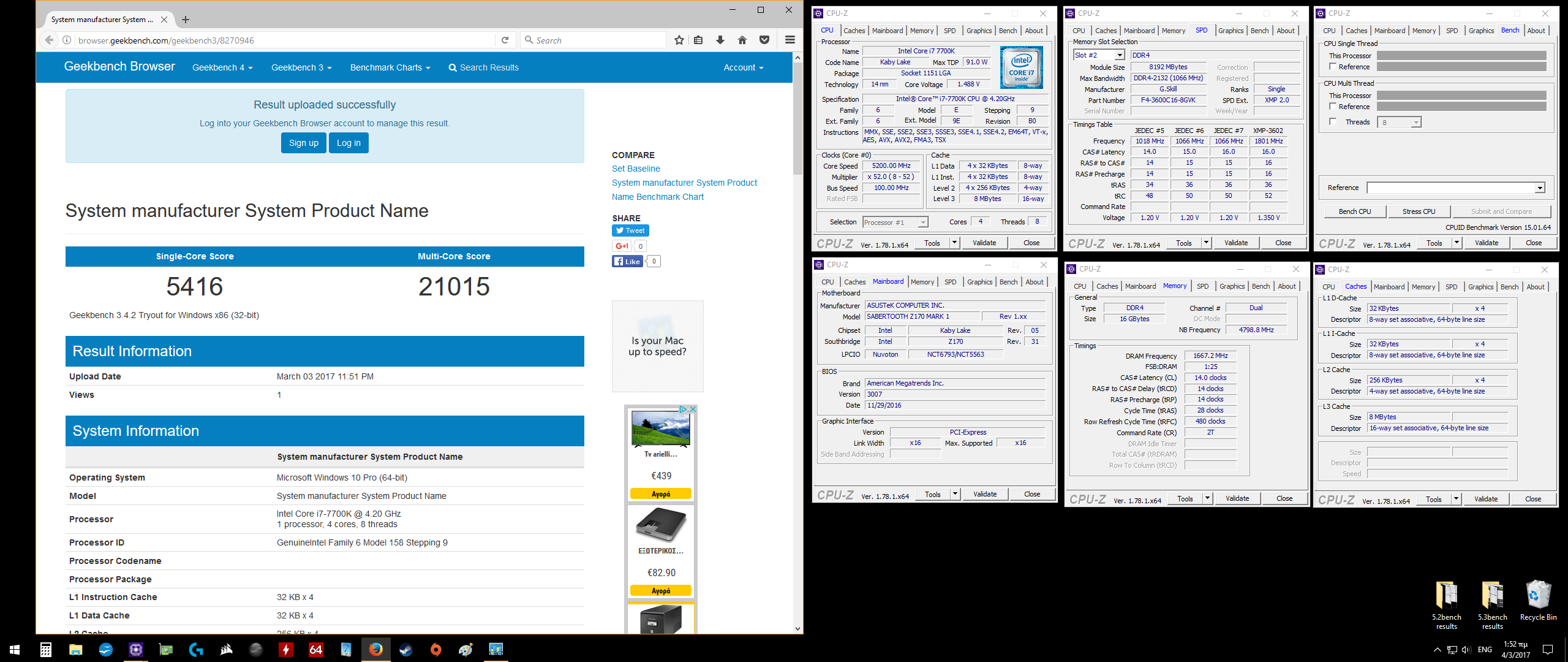Image resolution: width=1568 pixels, height=662 pixels.
Task: Click the Tweet share button
Action: (x=630, y=230)
